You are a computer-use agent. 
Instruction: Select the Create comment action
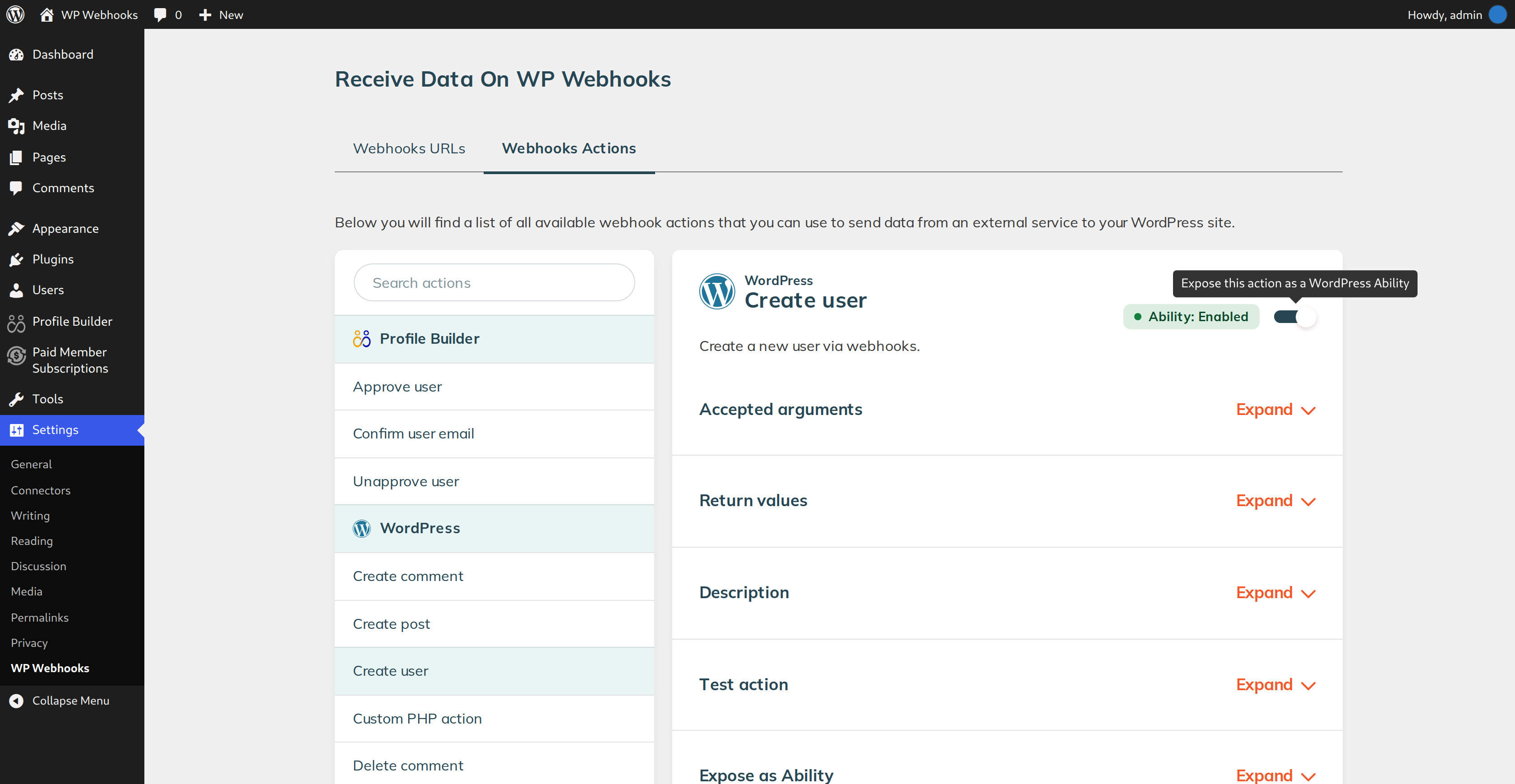click(x=494, y=576)
